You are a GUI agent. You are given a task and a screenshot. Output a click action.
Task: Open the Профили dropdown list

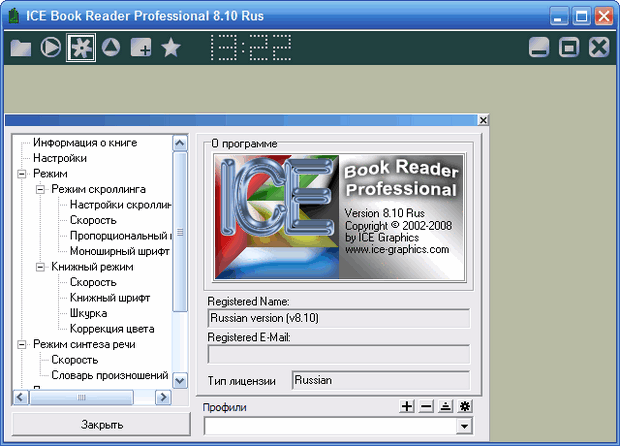click(x=464, y=426)
